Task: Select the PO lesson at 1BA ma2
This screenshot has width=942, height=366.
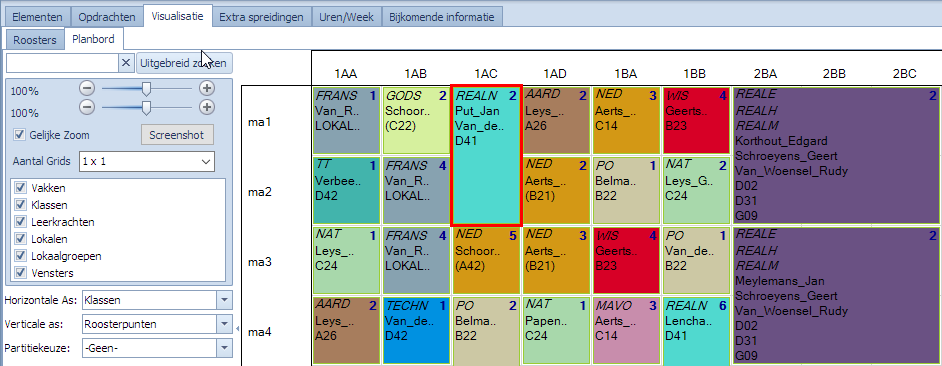Action: click(x=626, y=191)
